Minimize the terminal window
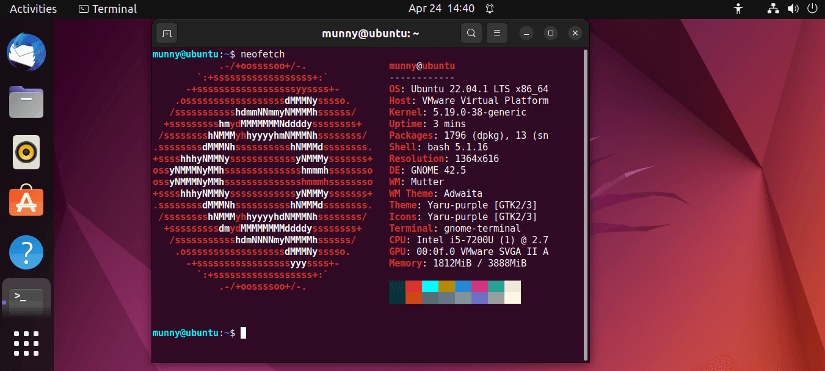Image resolution: width=825 pixels, height=371 pixels. (526, 34)
